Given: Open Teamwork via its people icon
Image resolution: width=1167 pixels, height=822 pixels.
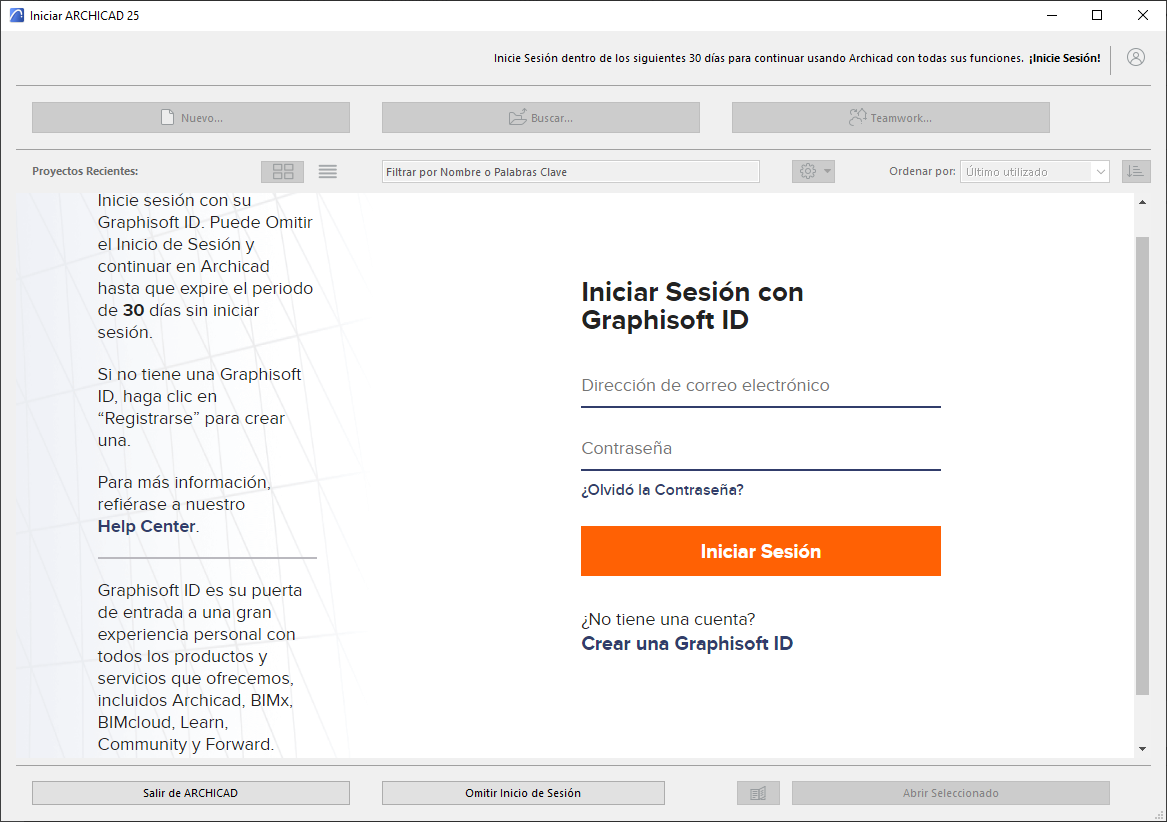Looking at the screenshot, I should coord(857,117).
